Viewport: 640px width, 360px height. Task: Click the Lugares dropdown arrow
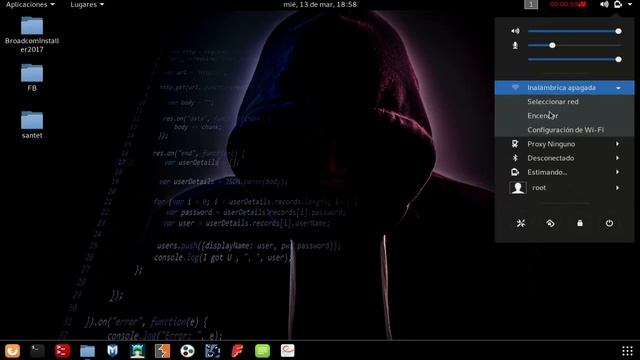tap(102, 4)
